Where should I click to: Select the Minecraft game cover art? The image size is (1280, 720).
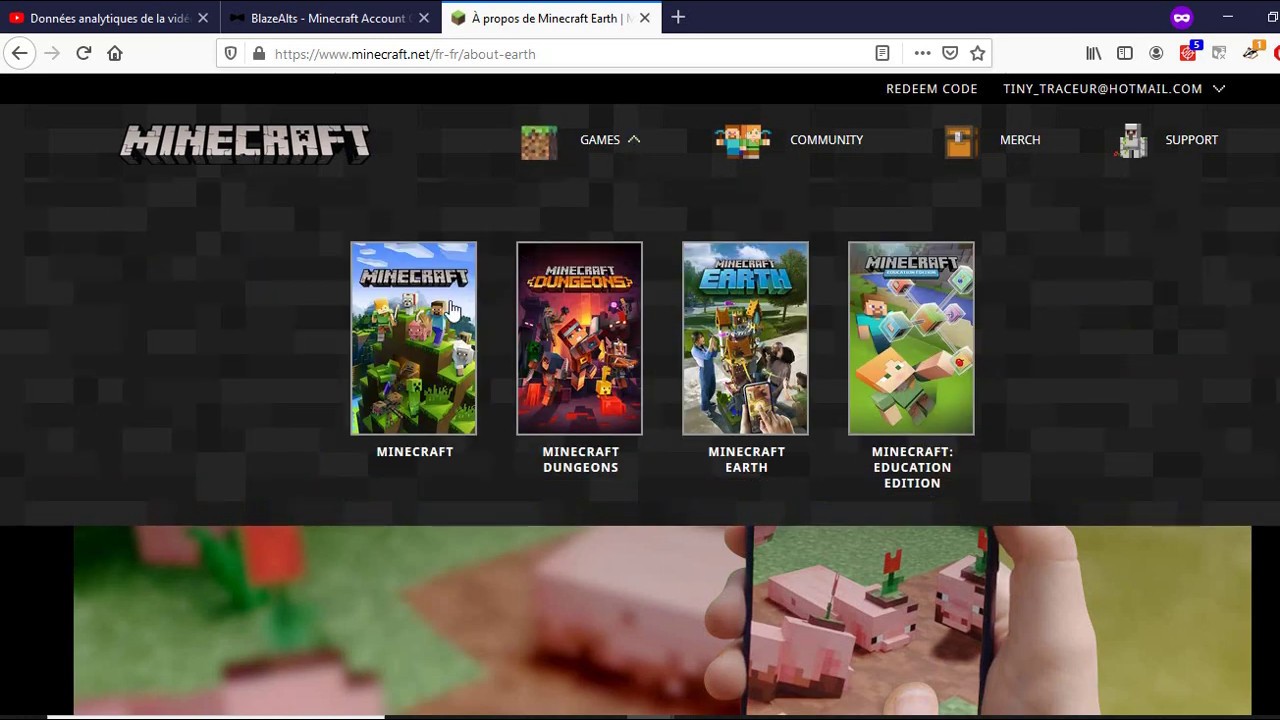tap(414, 338)
